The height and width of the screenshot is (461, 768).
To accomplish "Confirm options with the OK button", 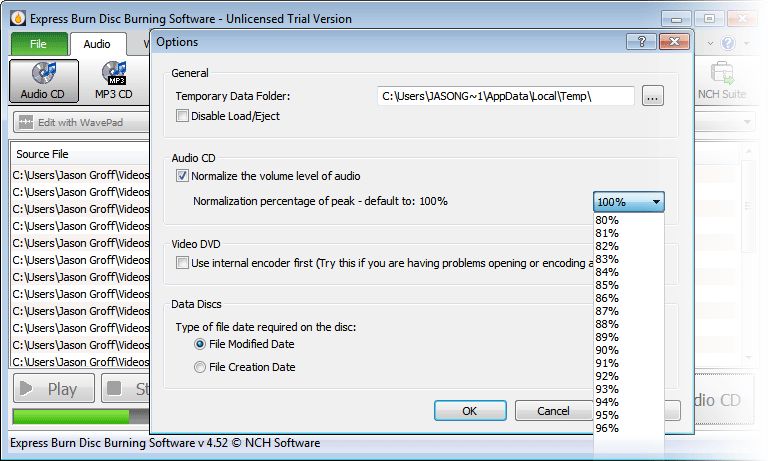I will 470,411.
